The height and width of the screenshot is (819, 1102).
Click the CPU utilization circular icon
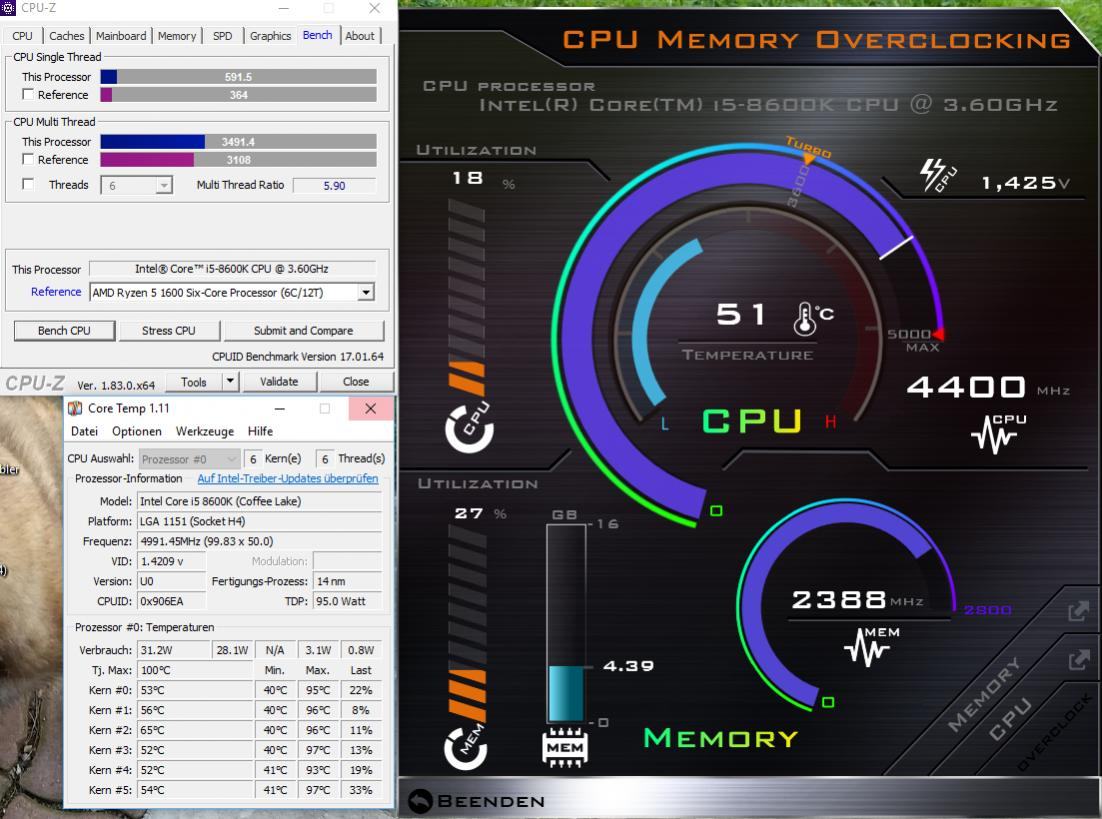point(469,426)
